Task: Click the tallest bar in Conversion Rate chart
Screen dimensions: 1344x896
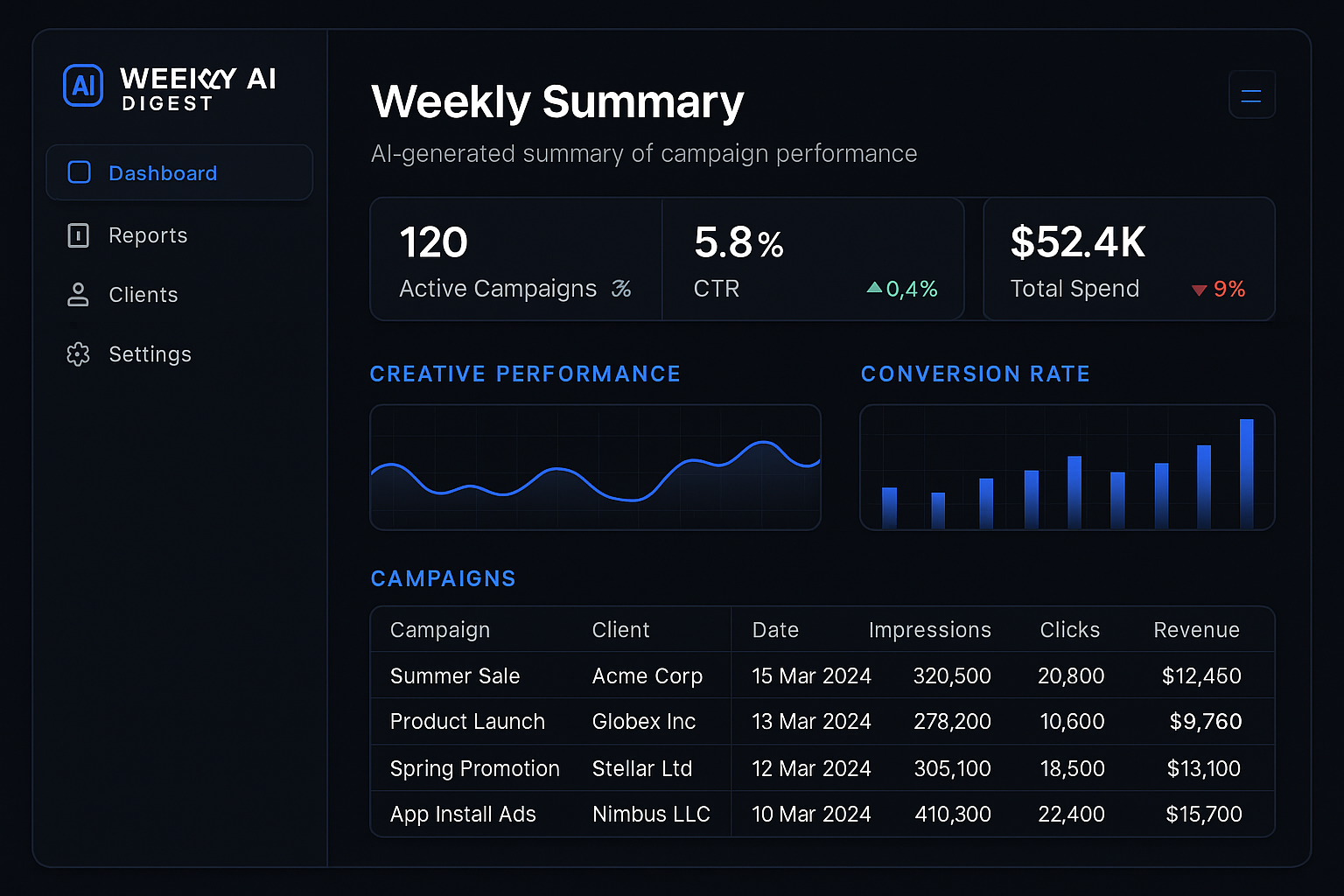Action: pos(1247,472)
